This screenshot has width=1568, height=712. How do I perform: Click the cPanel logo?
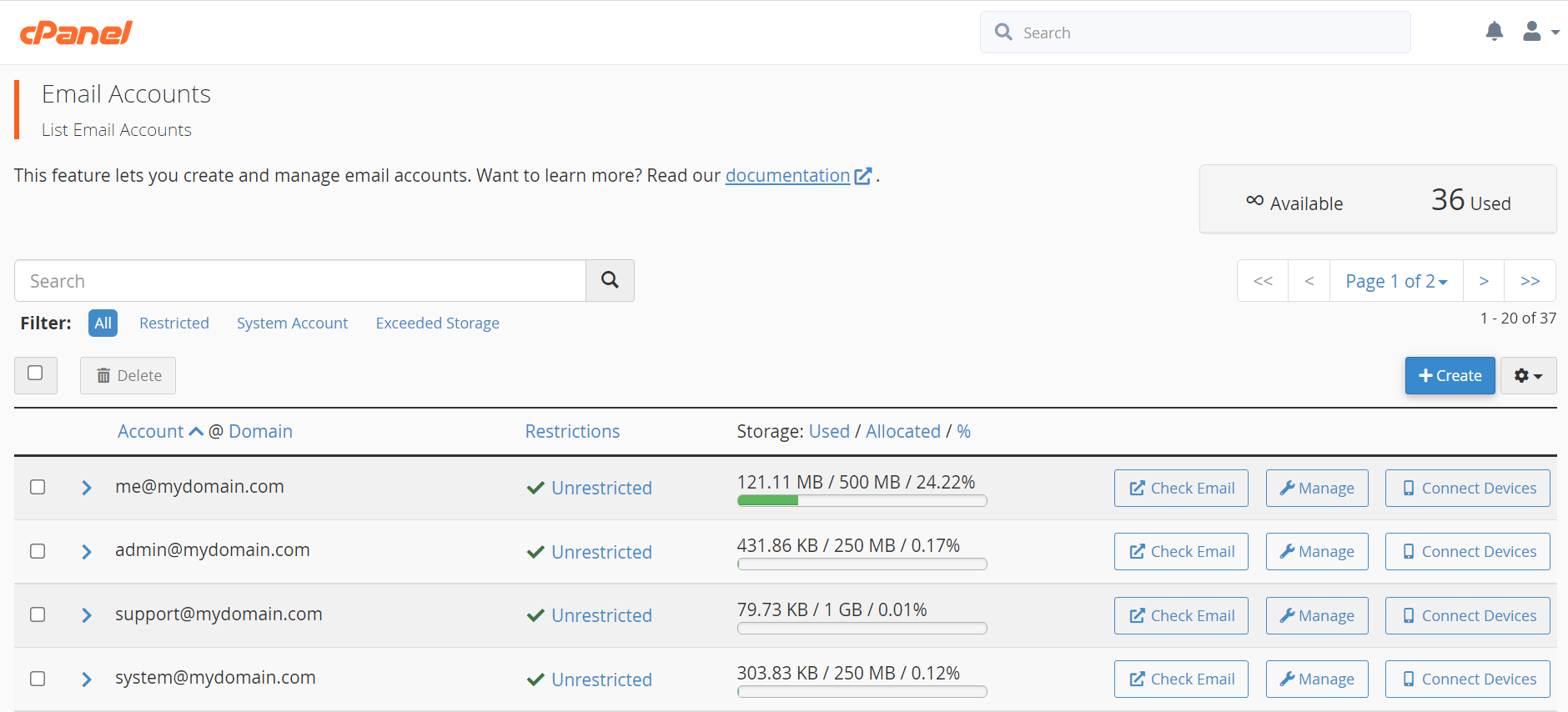pyautogui.click(x=76, y=33)
